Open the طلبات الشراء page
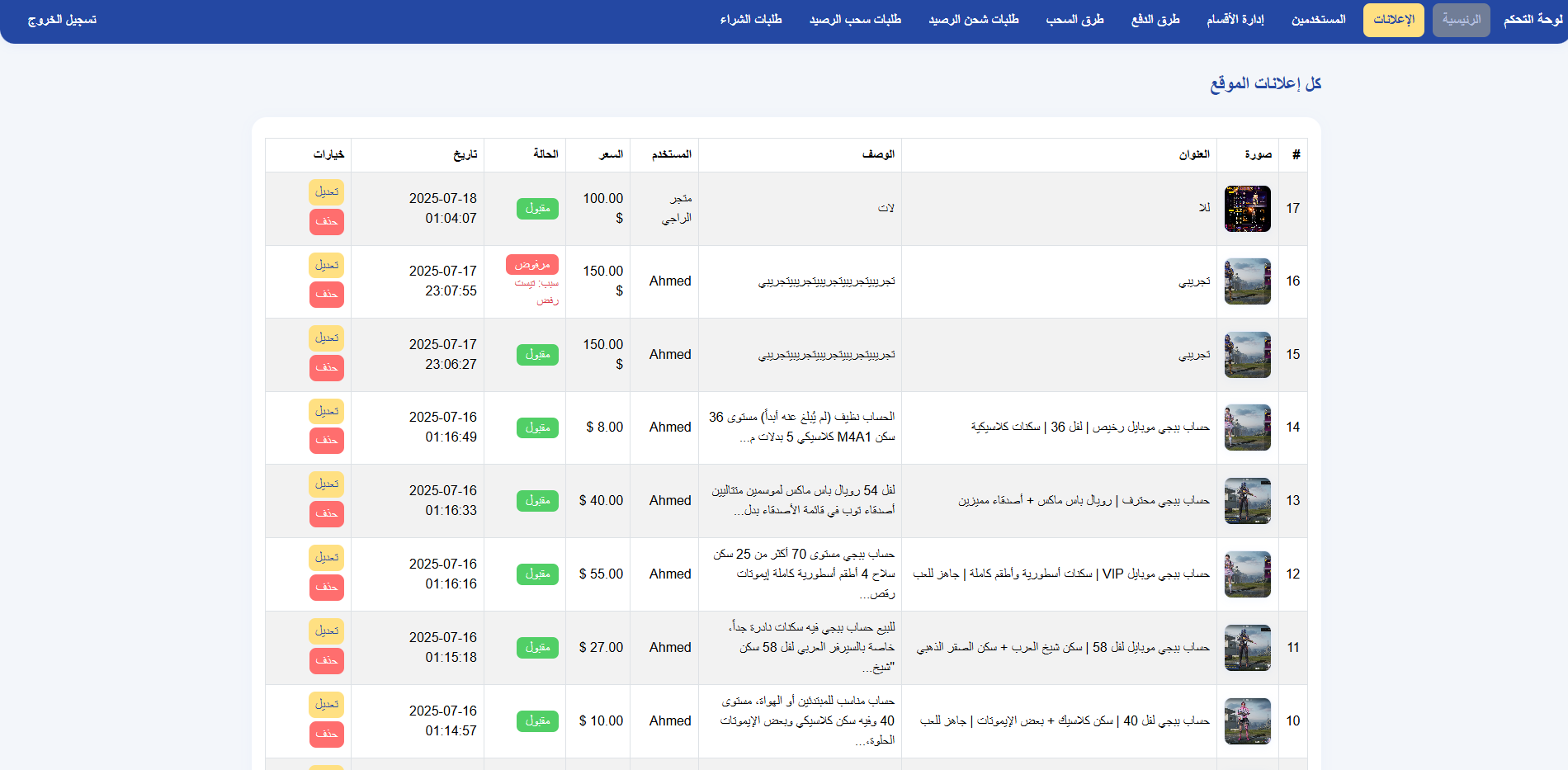This screenshot has width=1568, height=770. pos(752,20)
